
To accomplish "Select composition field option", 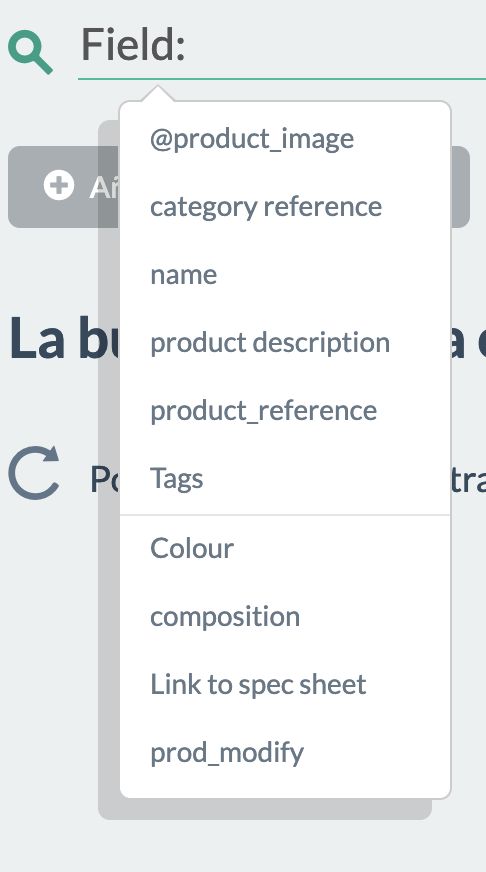I will click(x=225, y=616).
